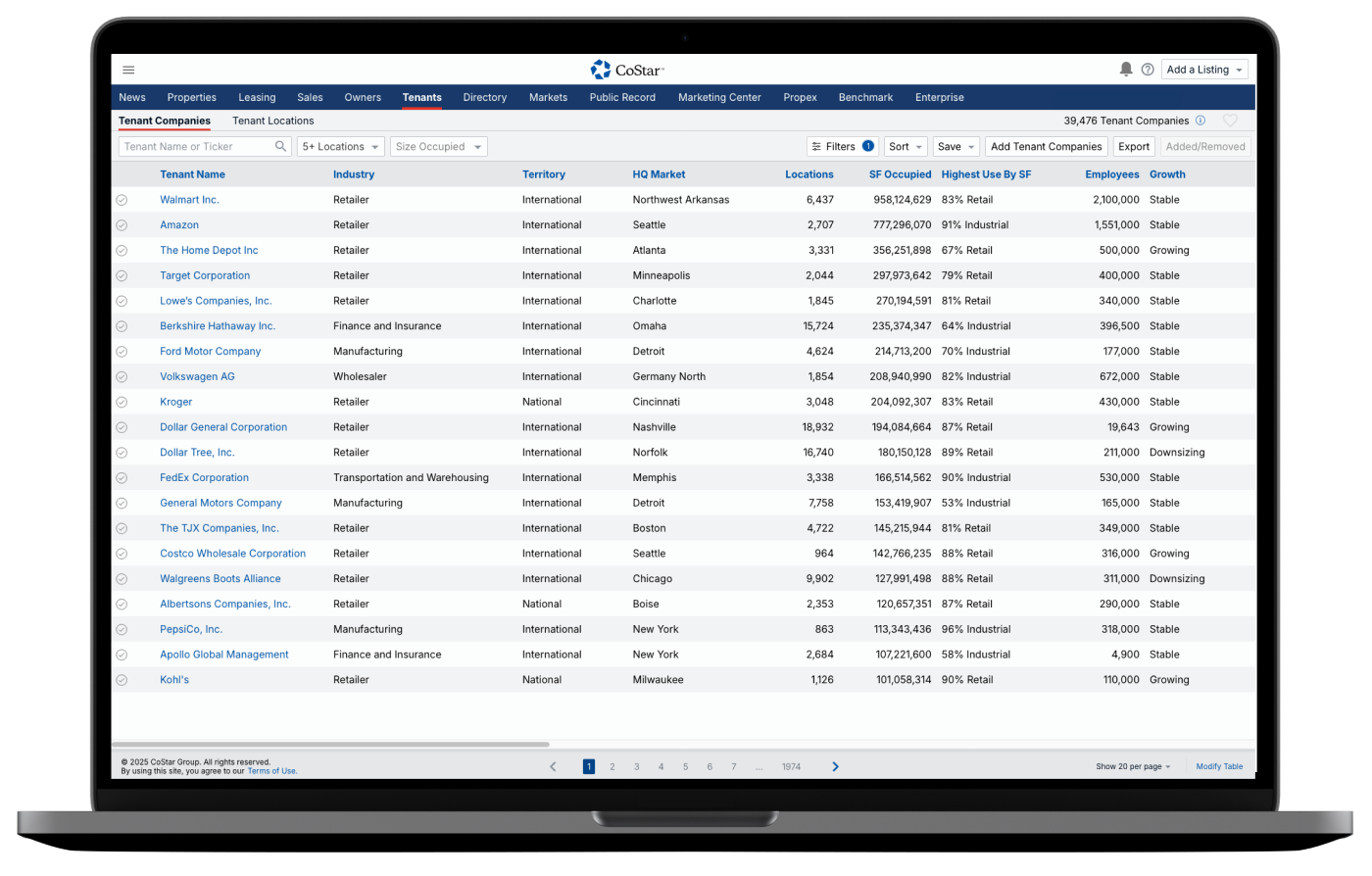Image resolution: width=1372 pixels, height=876 pixels.
Task: Click the horizontal scrollbar under the table
Action: (x=333, y=745)
